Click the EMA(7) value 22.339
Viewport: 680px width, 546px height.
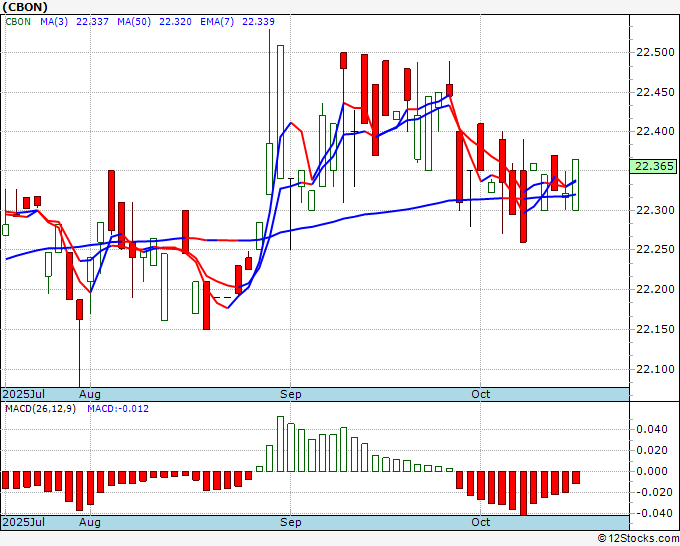[x=258, y=22]
